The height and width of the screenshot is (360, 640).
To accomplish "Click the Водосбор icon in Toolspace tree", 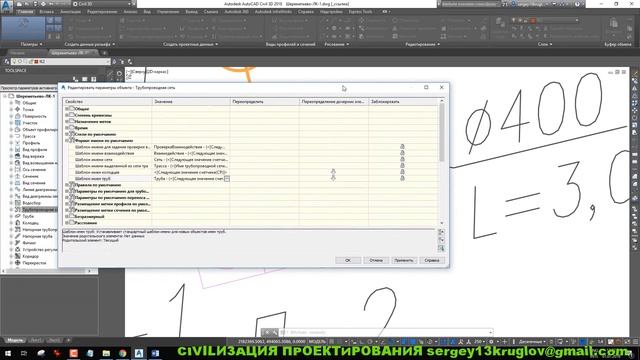I will click(x=18, y=202).
